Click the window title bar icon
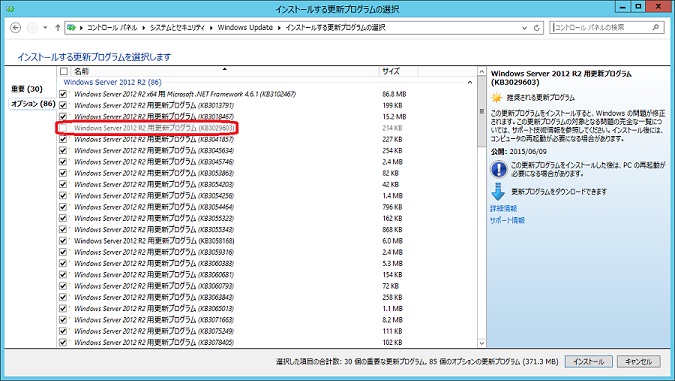The width and height of the screenshot is (675, 381). [x=11, y=9]
